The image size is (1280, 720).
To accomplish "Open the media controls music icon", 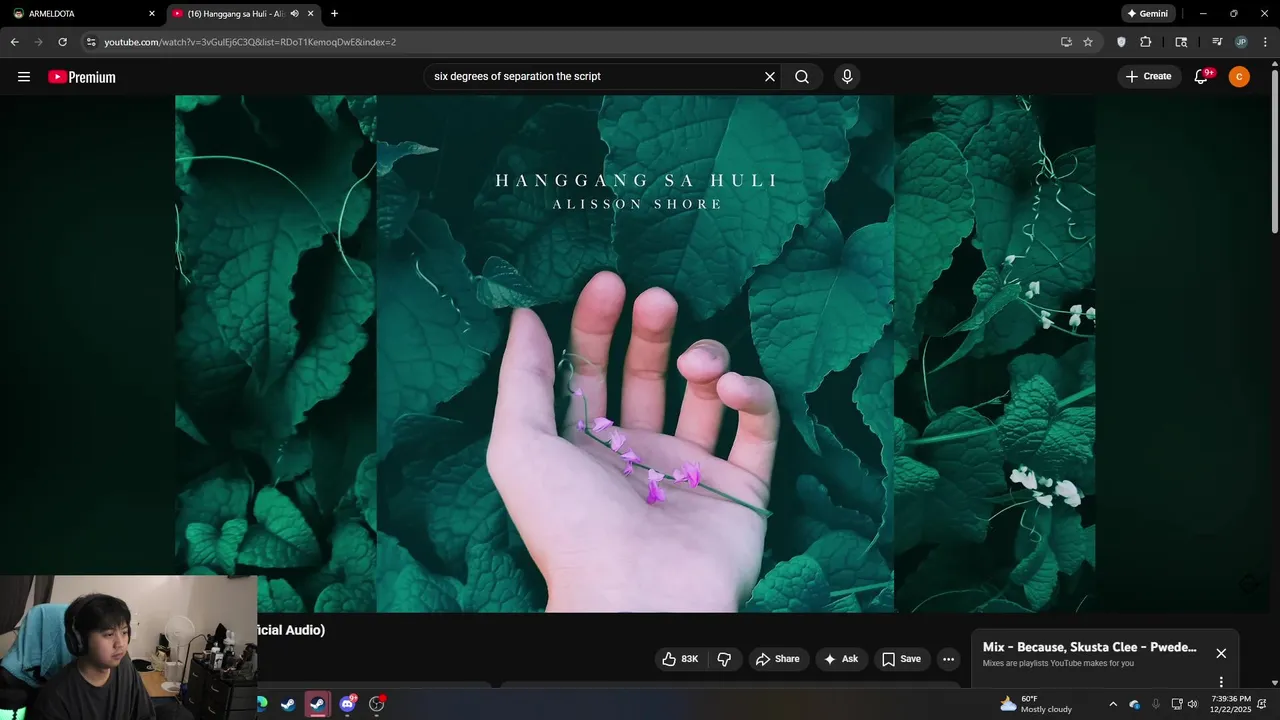I will tap(1217, 42).
